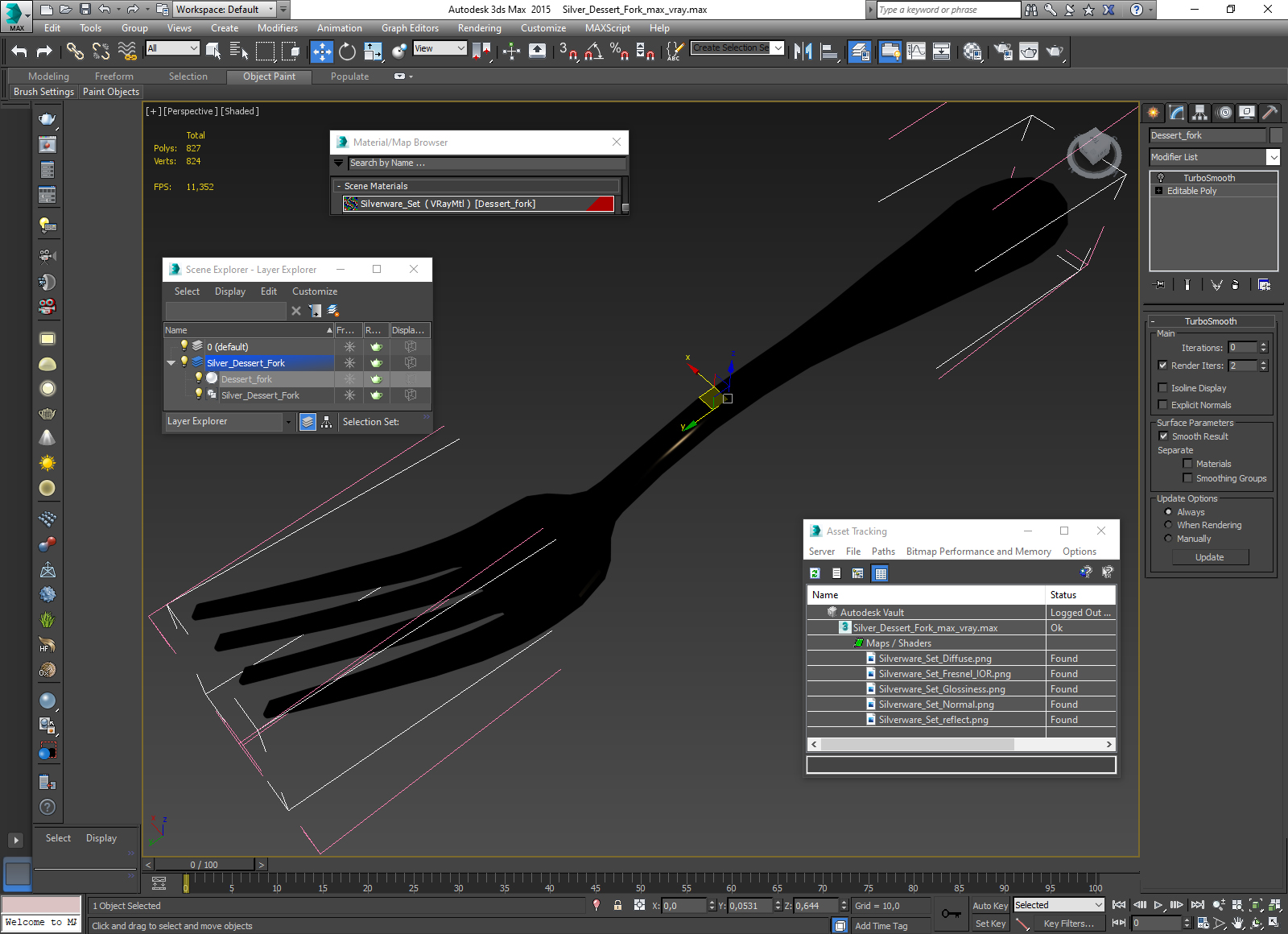
Task: Switch to the Freeform ribbon tab
Action: coord(114,76)
